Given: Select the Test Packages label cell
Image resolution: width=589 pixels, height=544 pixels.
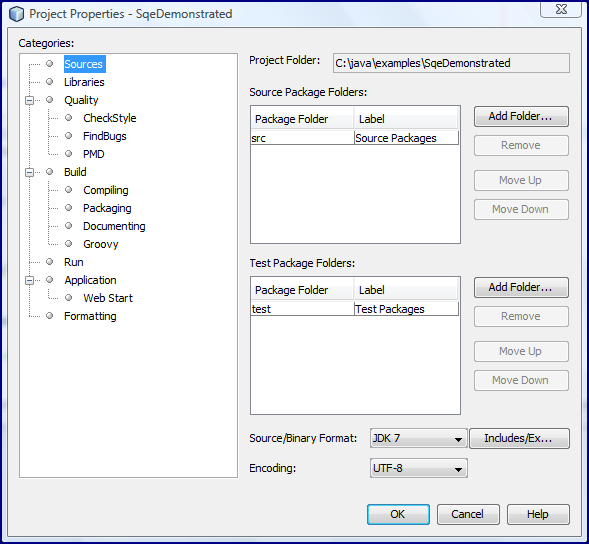Looking at the screenshot, I should (x=406, y=309).
